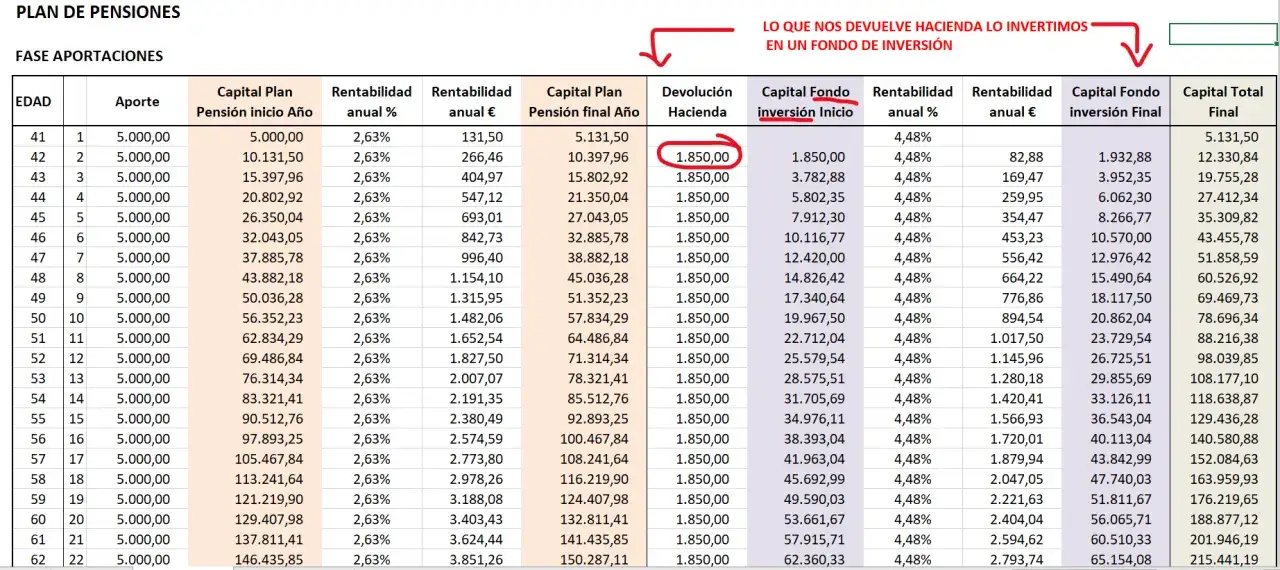Select cell 5.131,50 in Capital Total Final

(x=1231, y=137)
